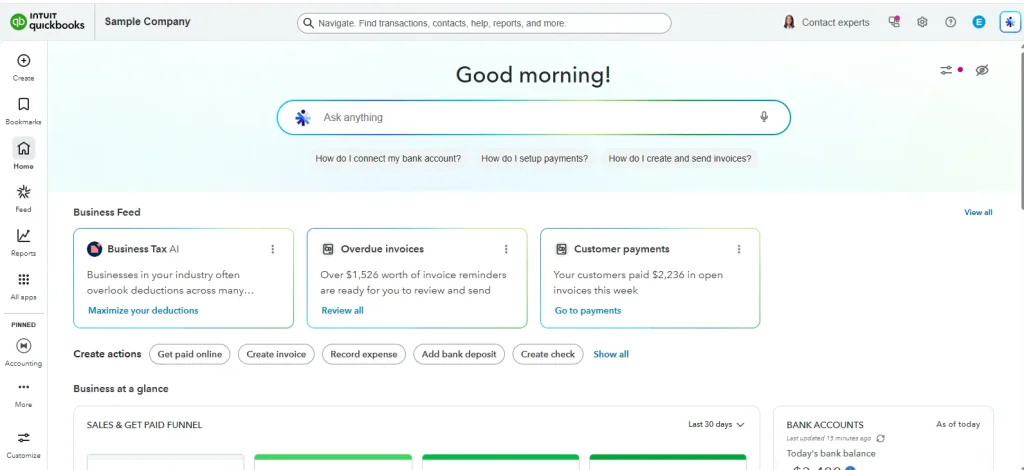Click the Intuit Assist sparkle in Ask box
Image resolution: width=1024 pixels, height=470 pixels.
302,118
